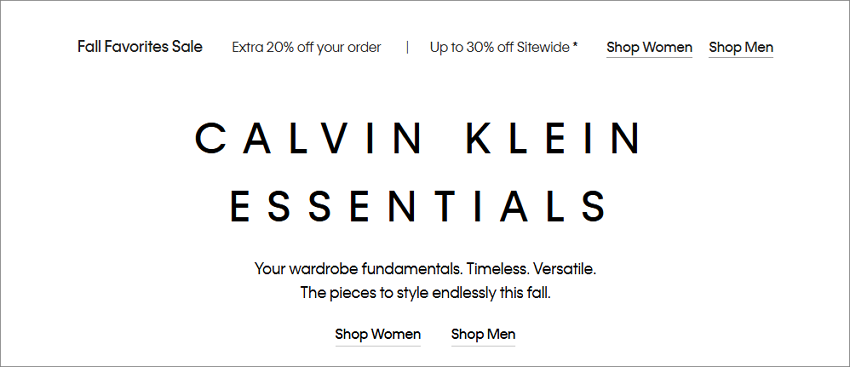Click the 20% figure in the offer
Viewport: 850px width, 367px height.
click(279, 48)
